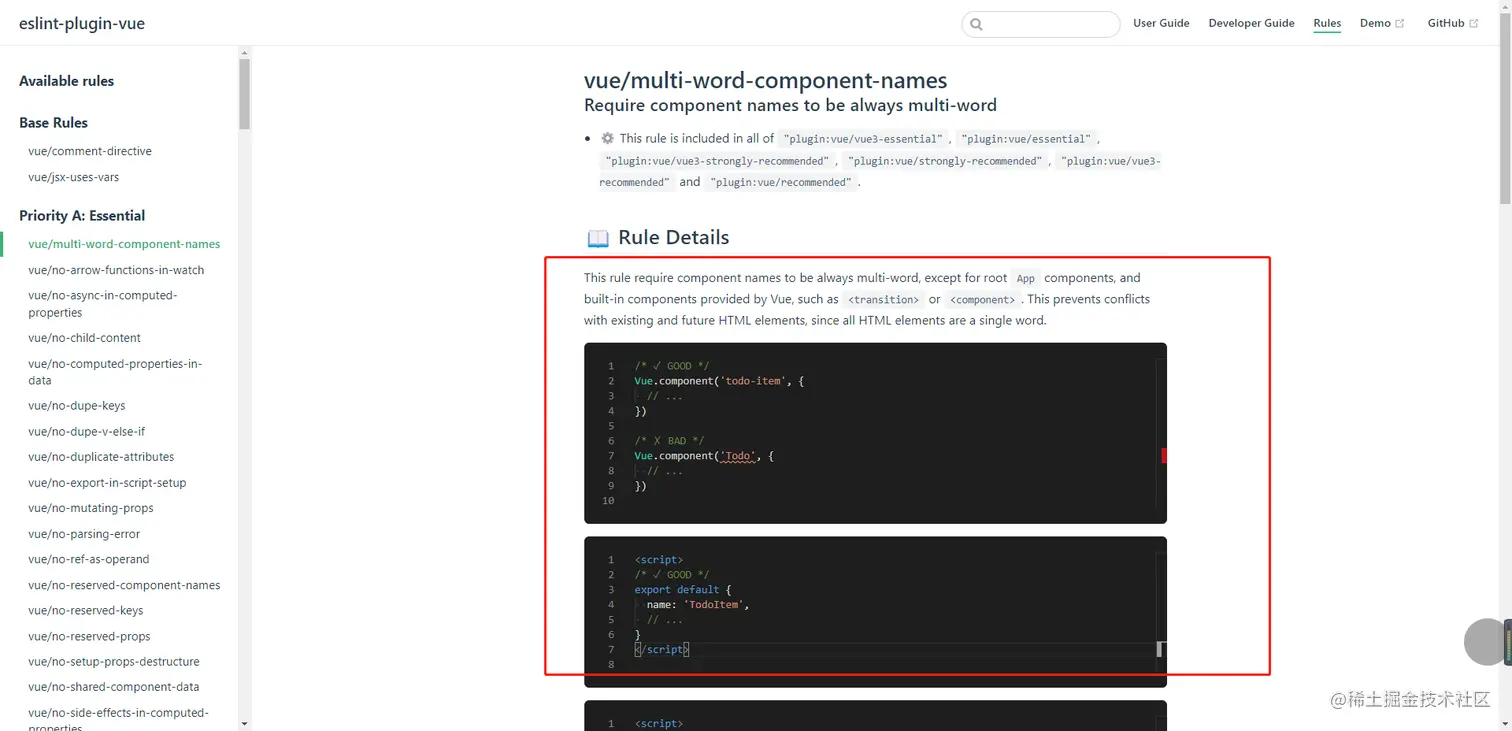Screen dimensions: 1512x731
Task: Open vue/no-export-in-script-setup rule
Action: (107, 483)
